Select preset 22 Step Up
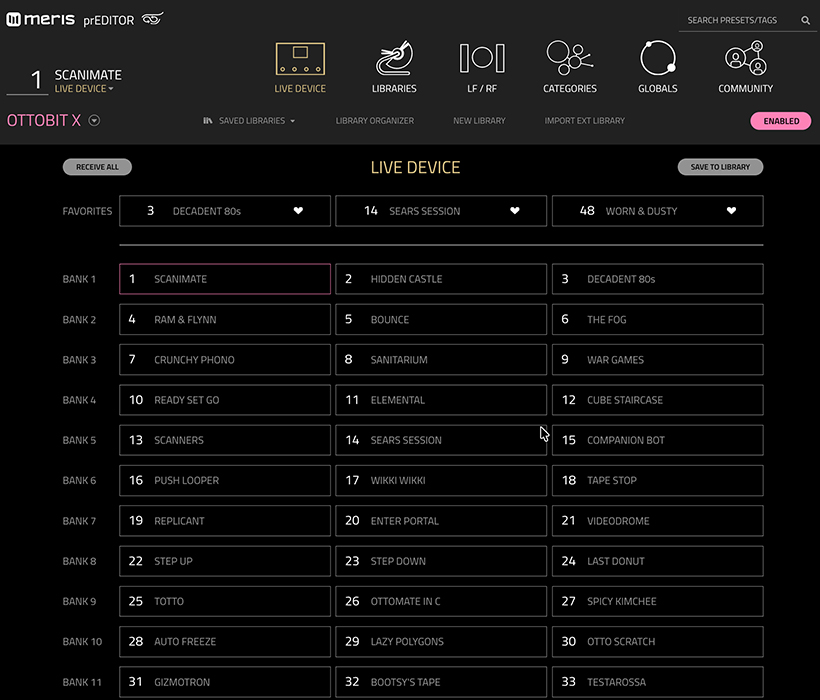Image resolution: width=820 pixels, height=700 pixels. coord(225,561)
